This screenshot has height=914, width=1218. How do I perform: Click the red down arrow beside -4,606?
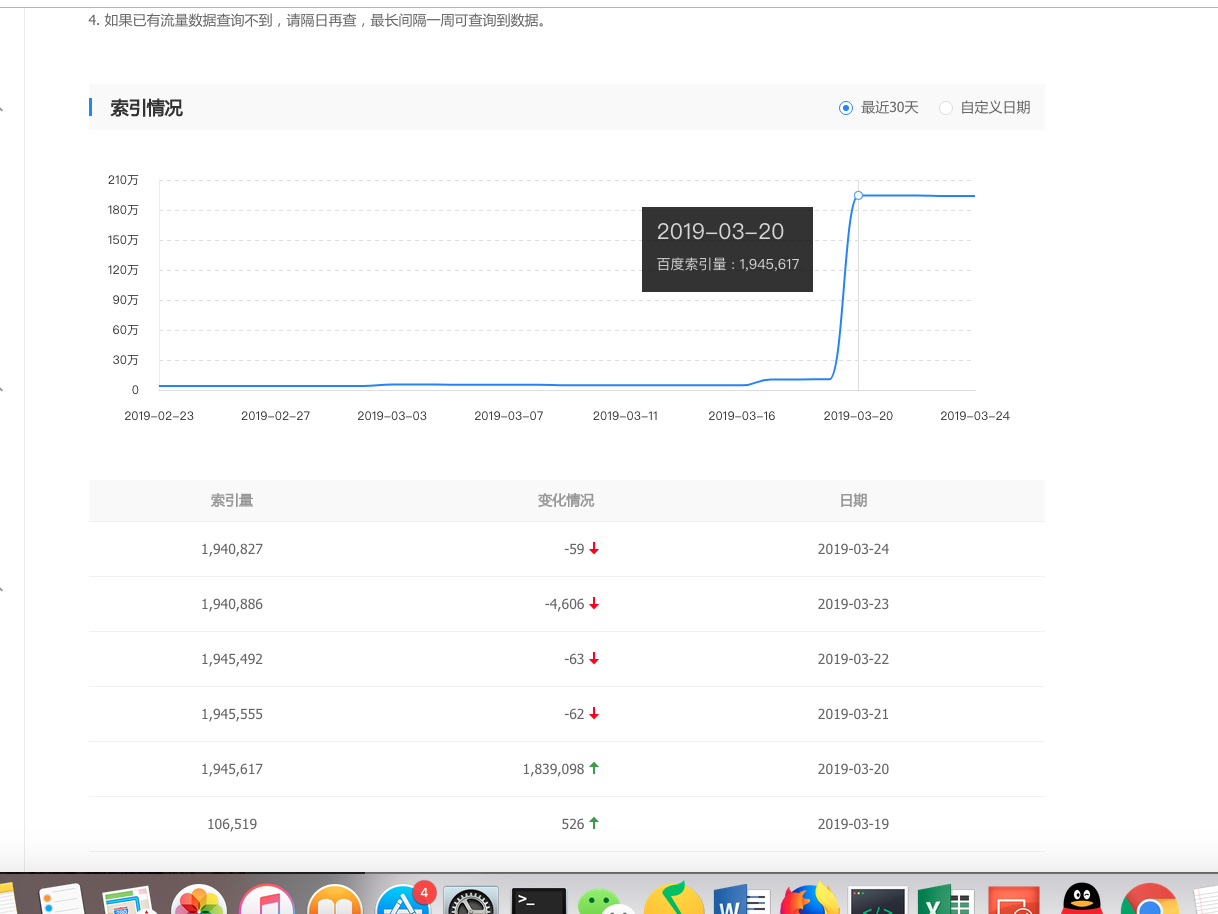point(594,604)
